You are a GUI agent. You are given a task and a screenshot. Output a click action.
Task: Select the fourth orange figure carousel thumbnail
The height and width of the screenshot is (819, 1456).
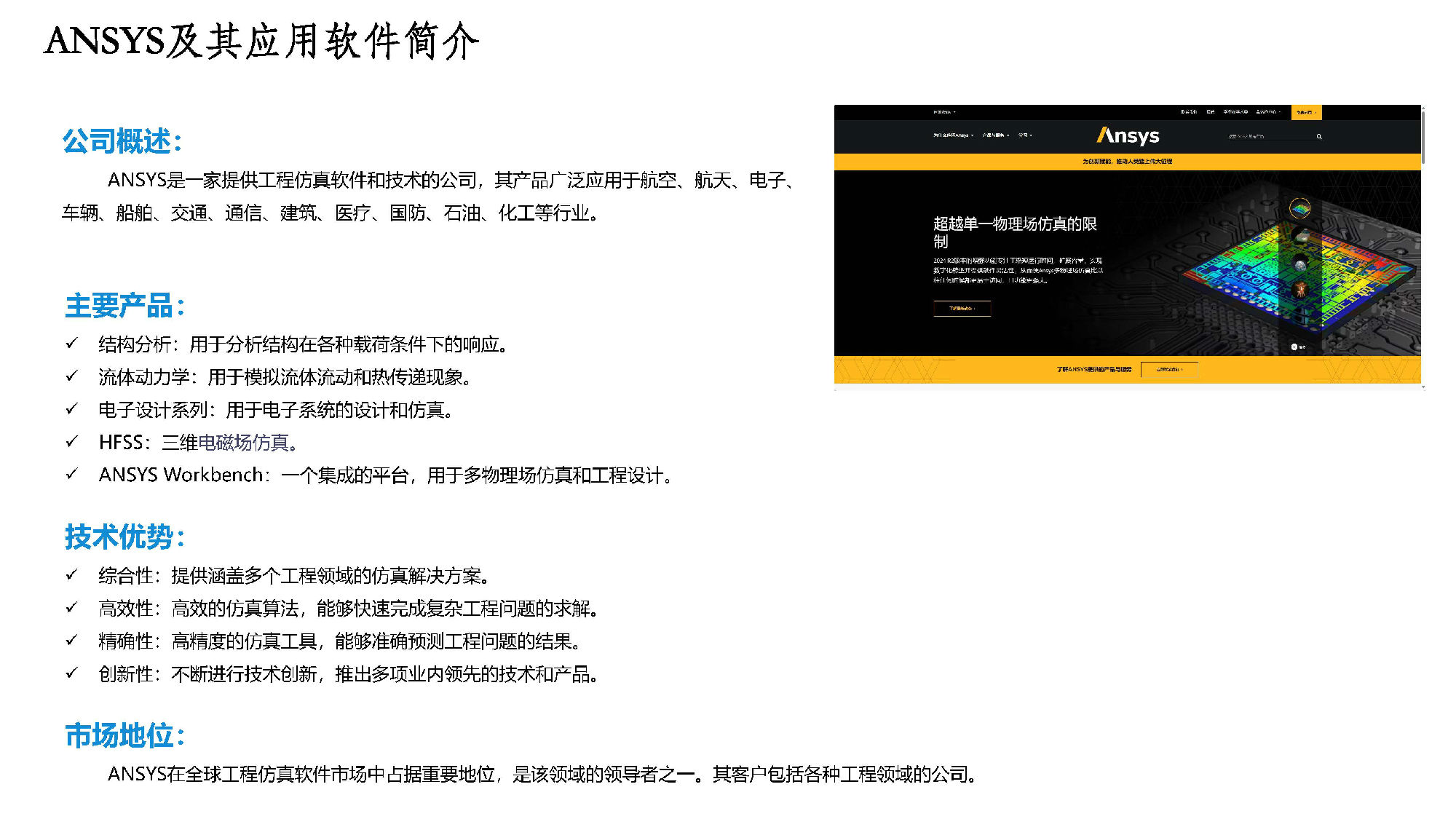tap(1299, 290)
